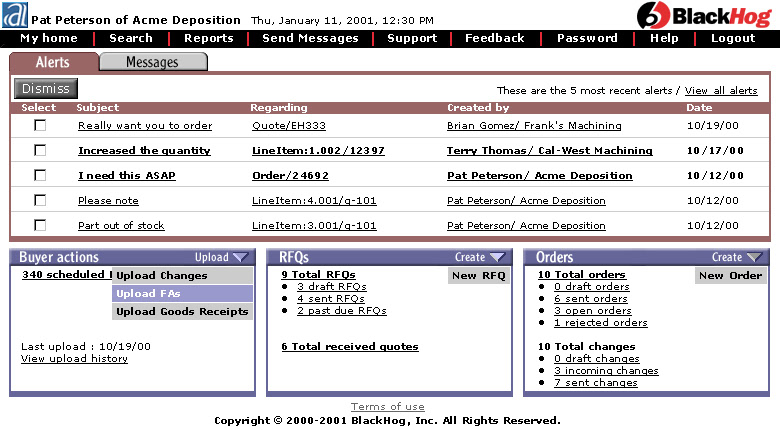Mark the 'Please note' alert checkbox

tap(40, 200)
